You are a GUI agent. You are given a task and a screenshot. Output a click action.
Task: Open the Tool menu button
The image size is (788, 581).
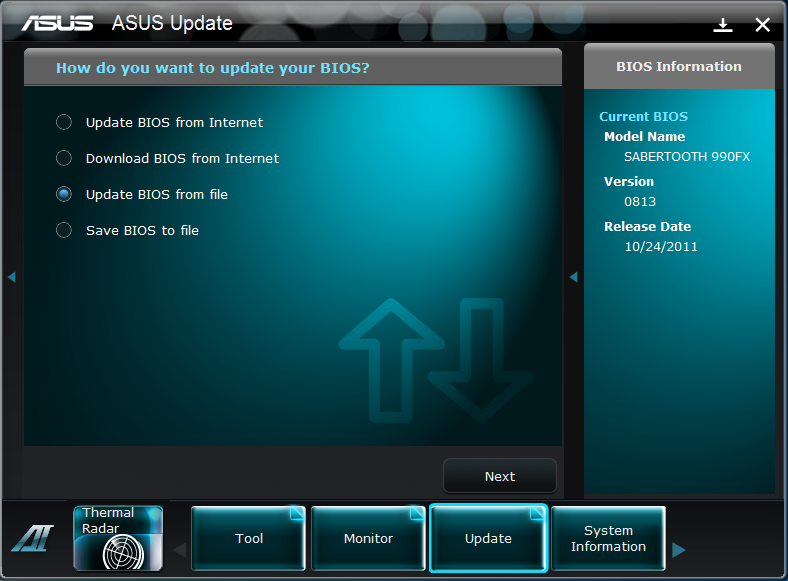tap(248, 538)
